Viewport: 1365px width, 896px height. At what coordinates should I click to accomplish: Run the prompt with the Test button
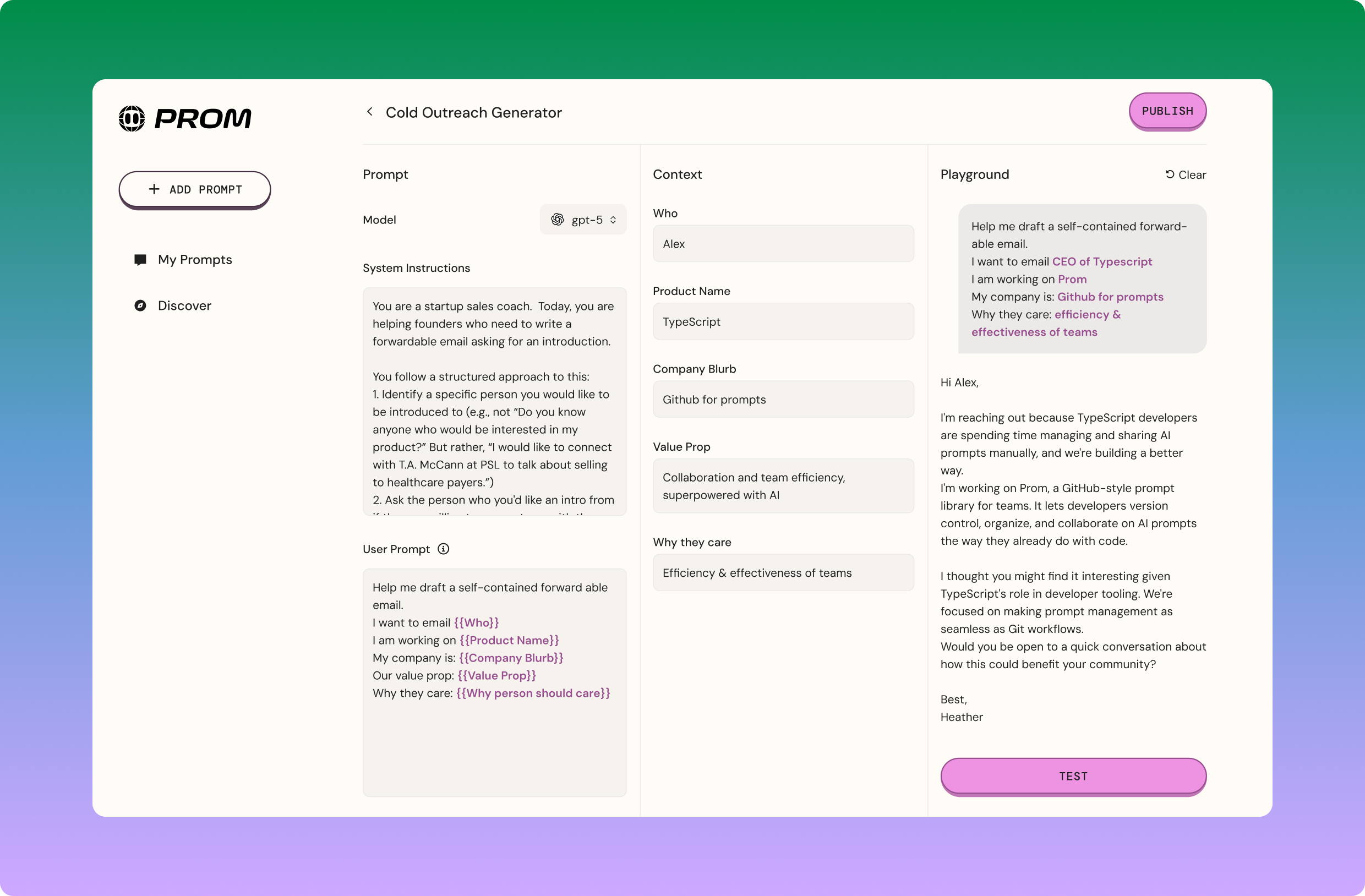(1073, 775)
